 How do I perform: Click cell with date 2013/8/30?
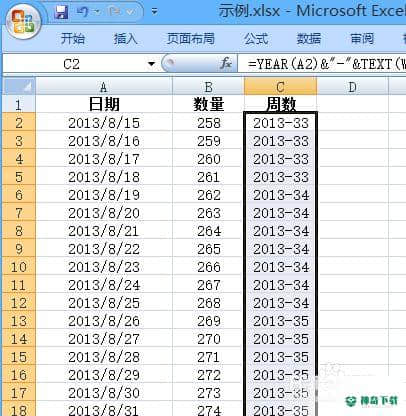[104, 393]
